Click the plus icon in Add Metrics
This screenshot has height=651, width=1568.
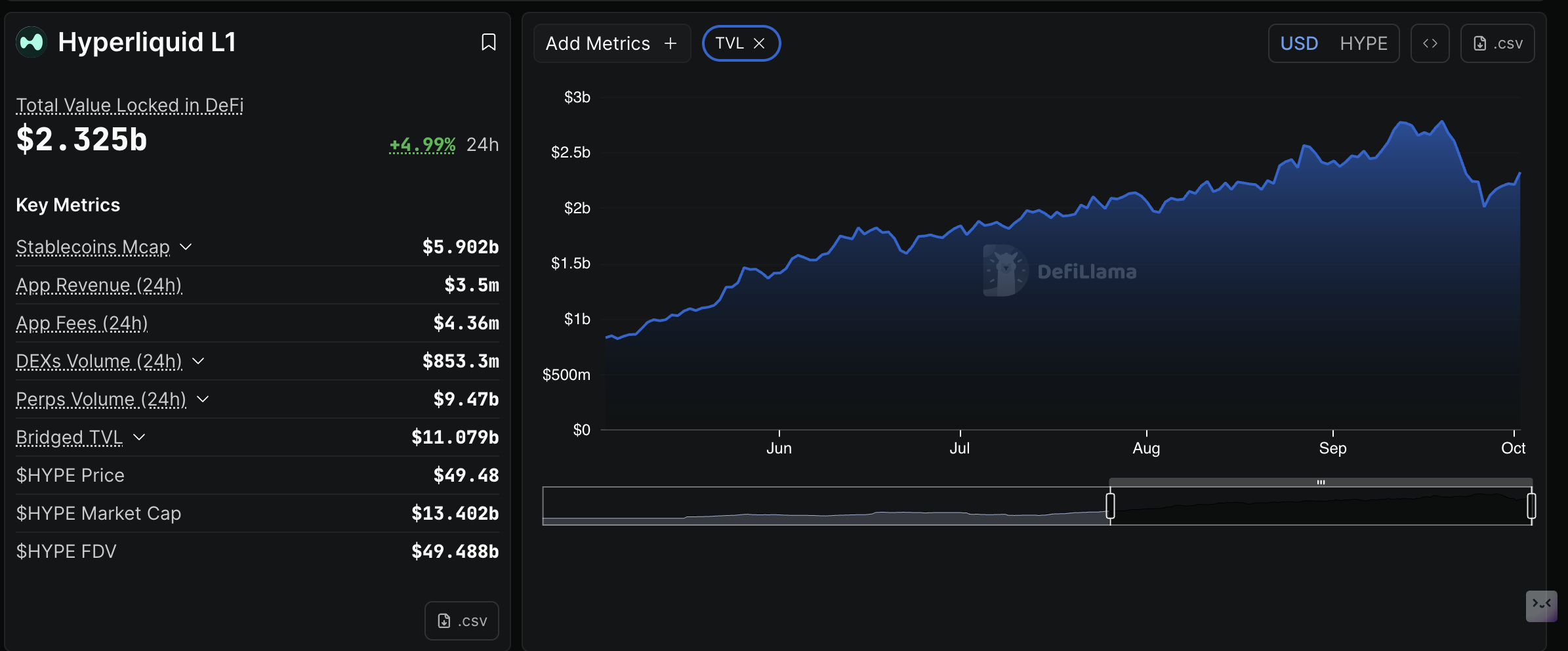671,43
